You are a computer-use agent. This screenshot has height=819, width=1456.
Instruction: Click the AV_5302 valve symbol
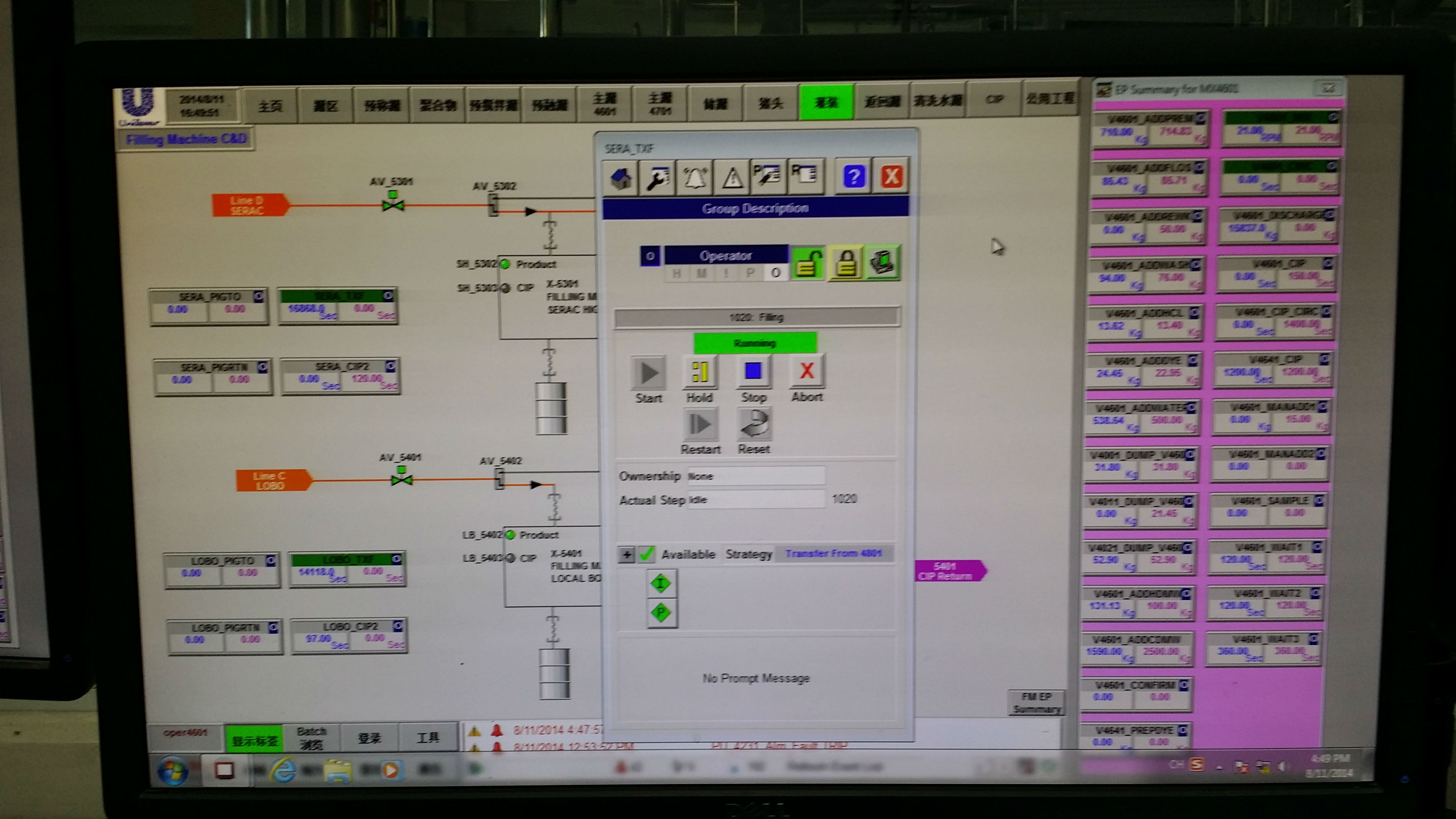pos(493,205)
